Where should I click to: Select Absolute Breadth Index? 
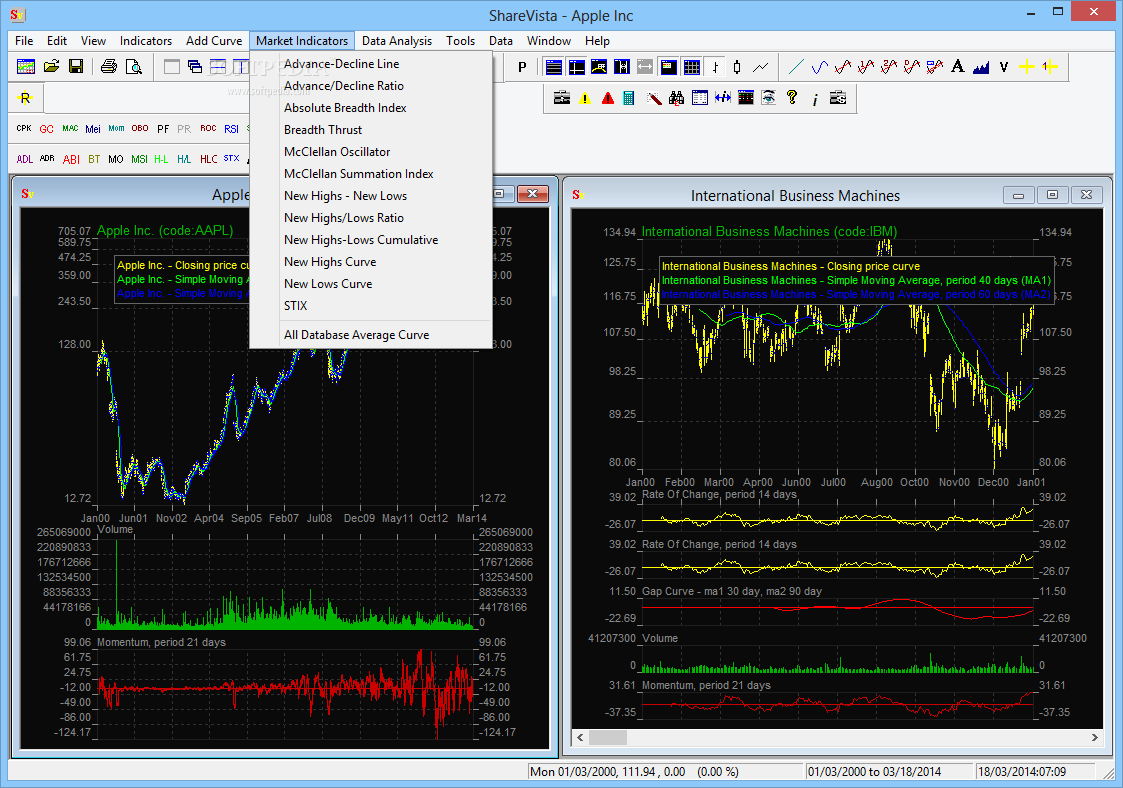point(371,107)
